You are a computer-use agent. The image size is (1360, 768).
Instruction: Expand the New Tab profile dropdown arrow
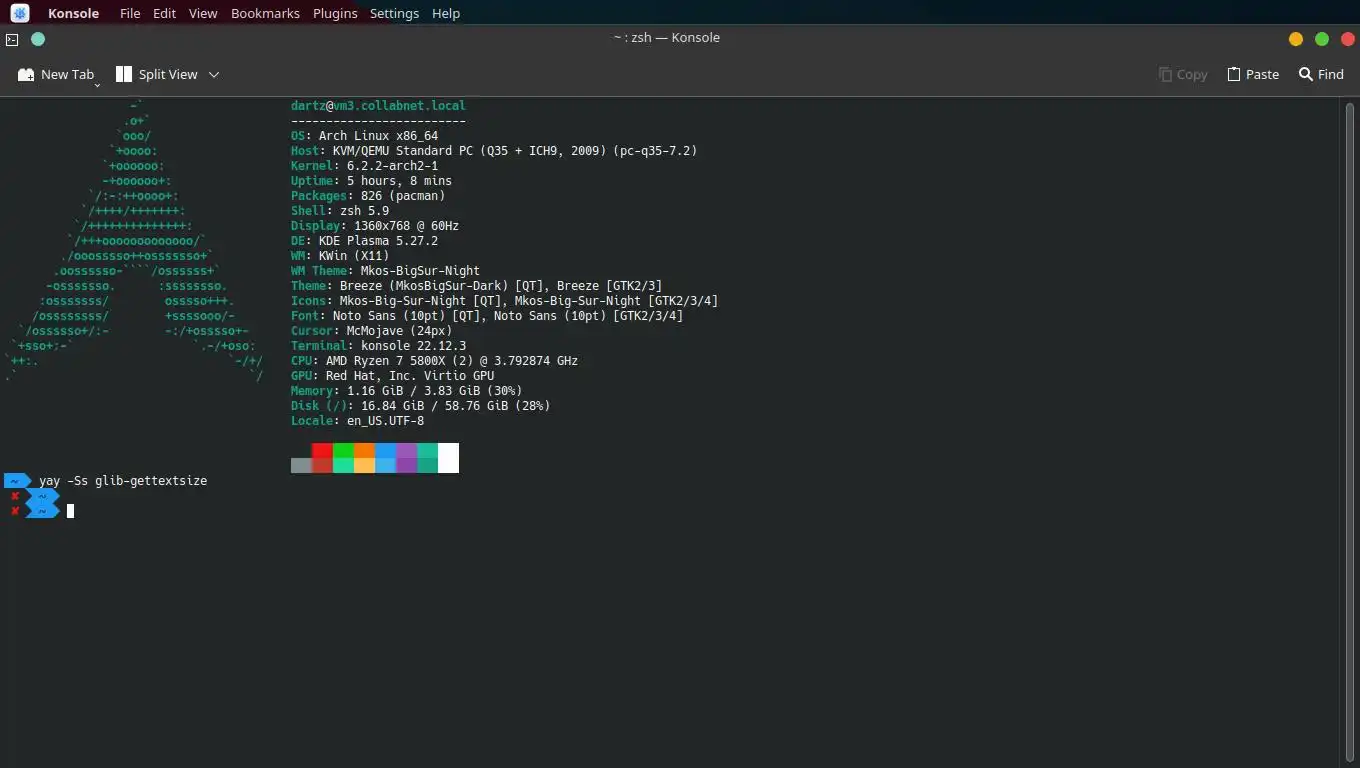click(98, 85)
